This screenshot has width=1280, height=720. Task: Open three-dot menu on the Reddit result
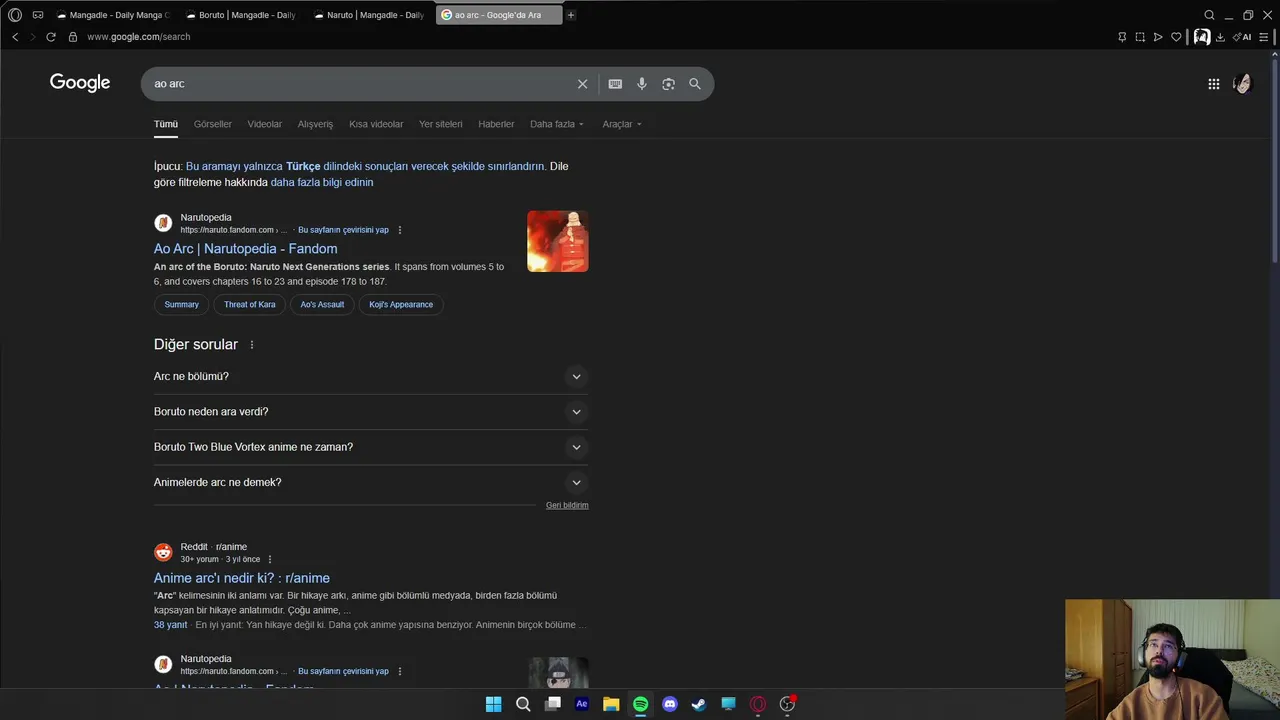[x=270, y=560]
